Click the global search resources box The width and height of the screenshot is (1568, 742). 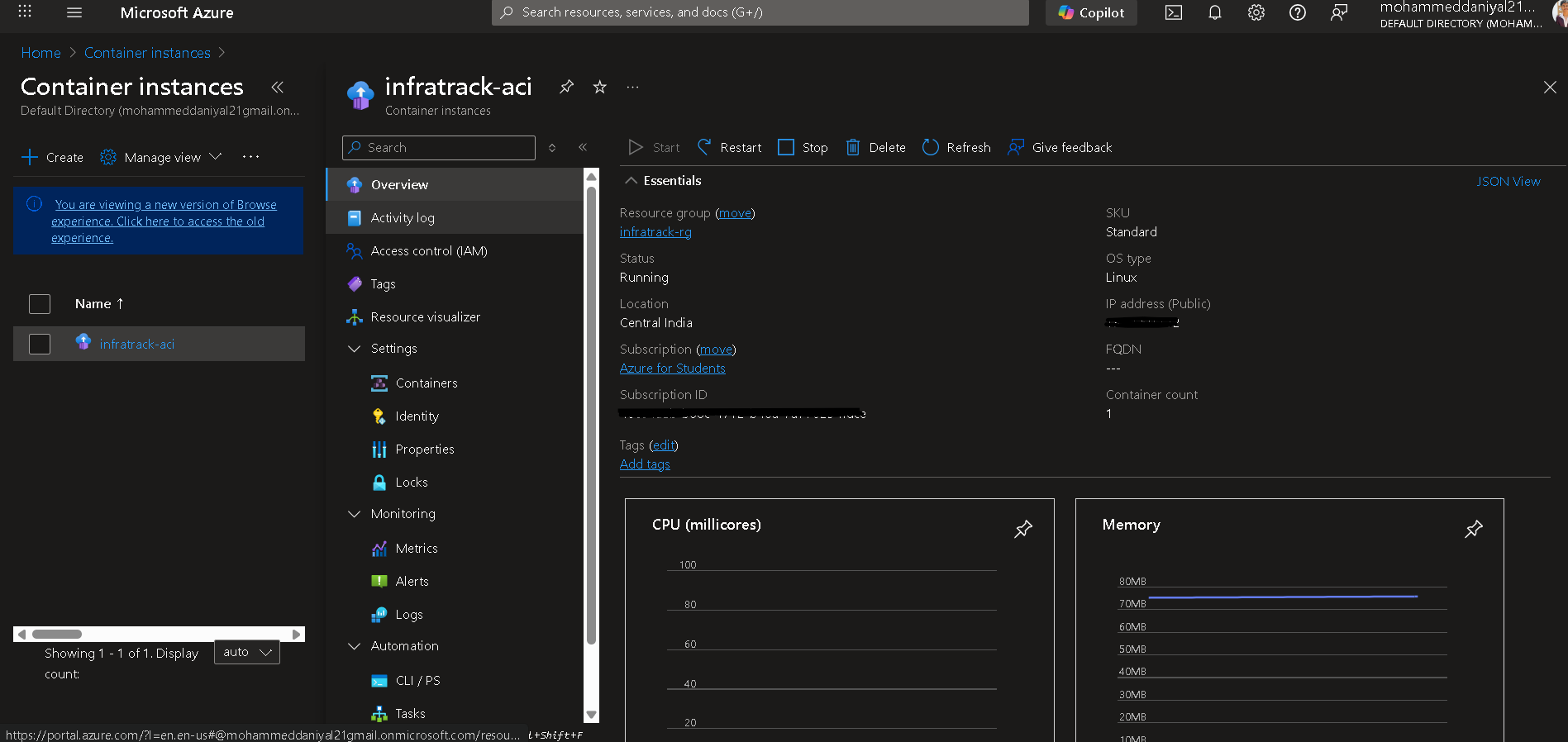click(x=760, y=12)
